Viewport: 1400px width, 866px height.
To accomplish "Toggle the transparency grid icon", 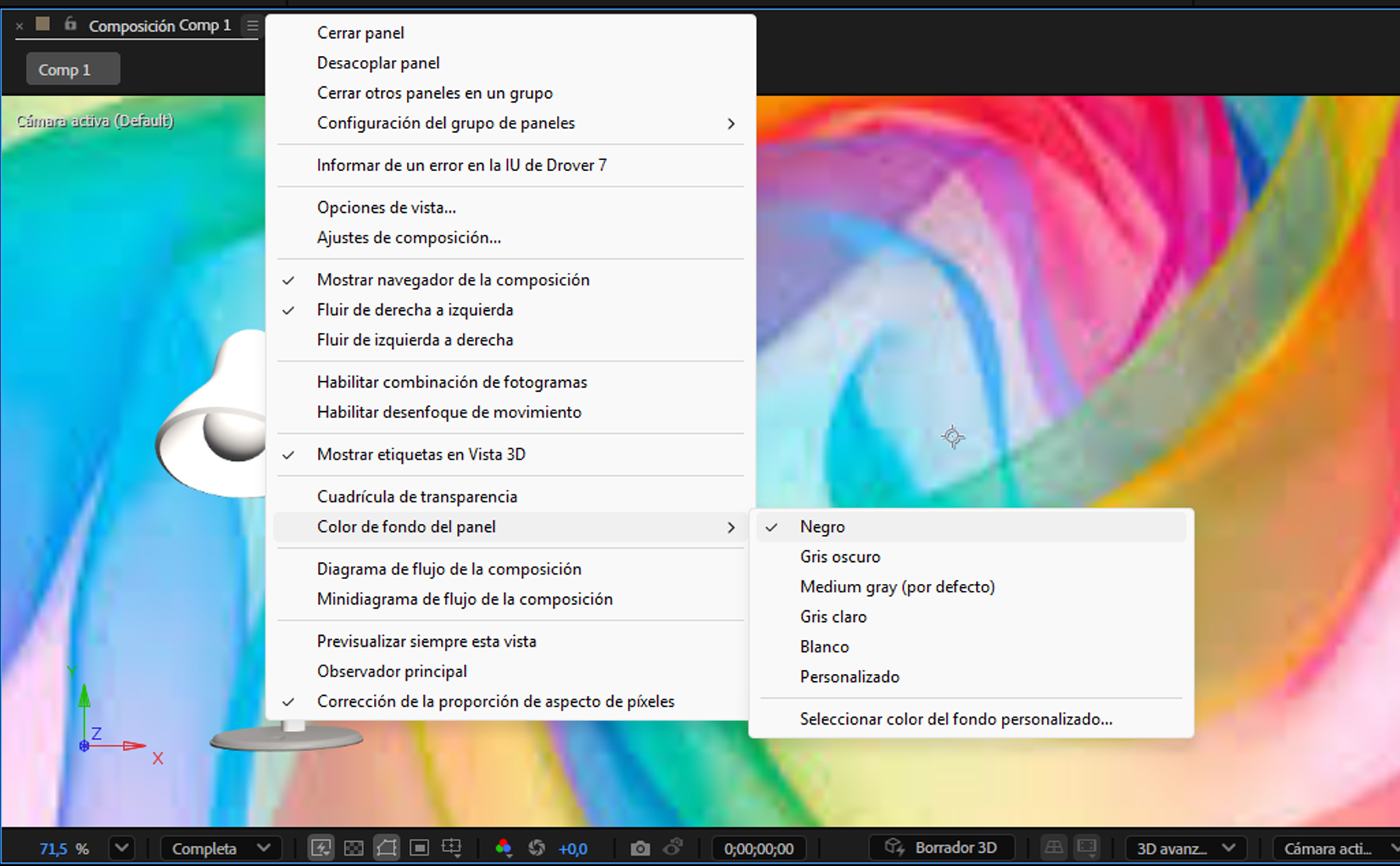I will pyautogui.click(x=354, y=848).
